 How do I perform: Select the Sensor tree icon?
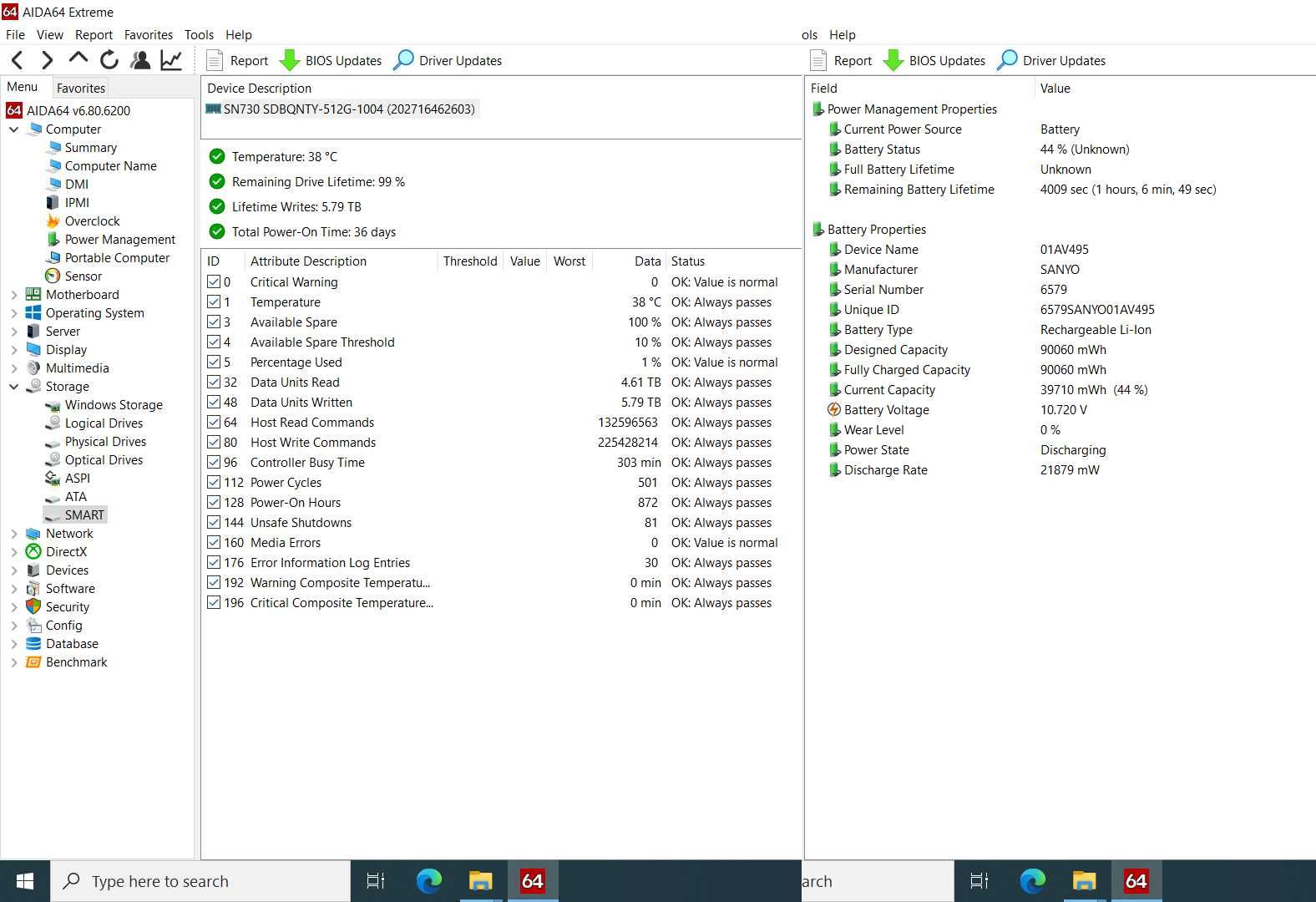click(53, 276)
